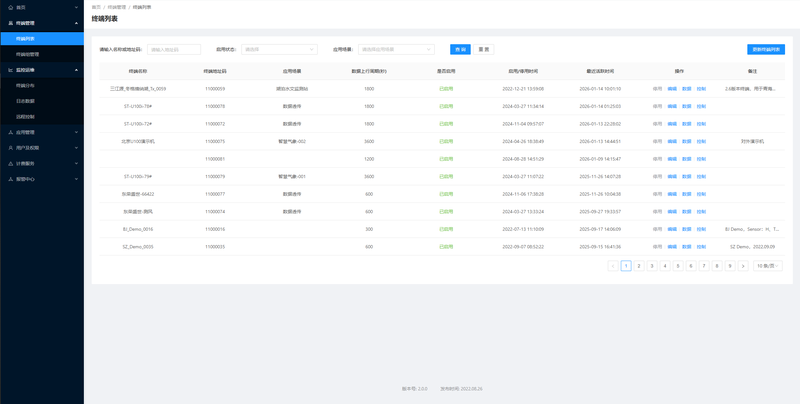The width and height of the screenshot is (800, 404).
Task: Collapse the 终端管理 menu chevron
Action: (76, 23)
